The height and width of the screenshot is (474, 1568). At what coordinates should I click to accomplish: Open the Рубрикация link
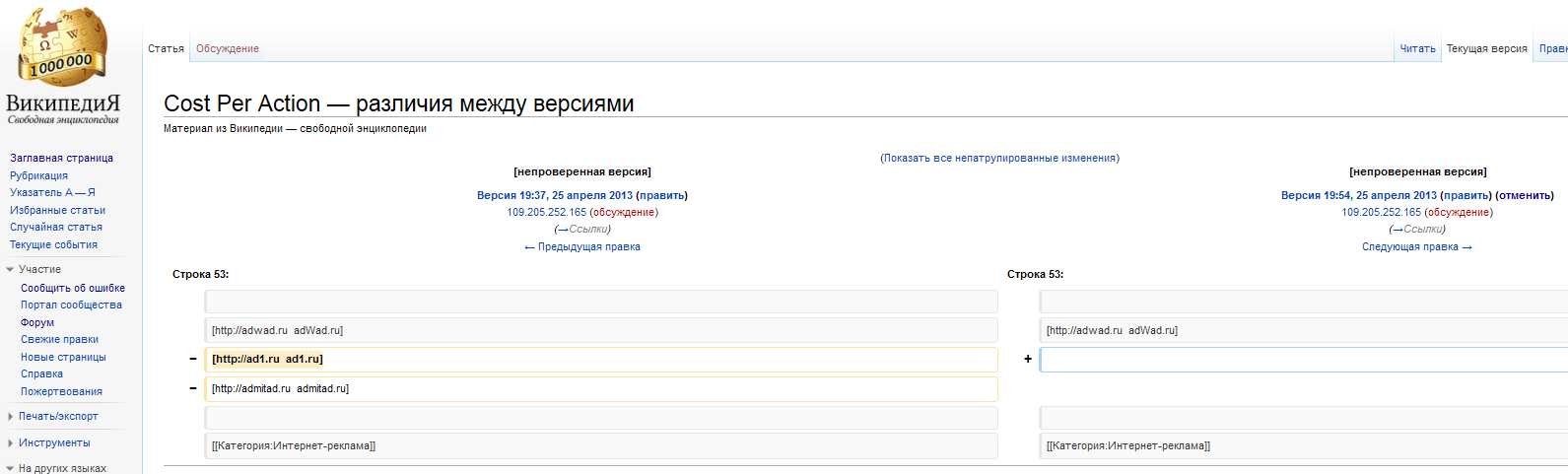click(x=38, y=175)
